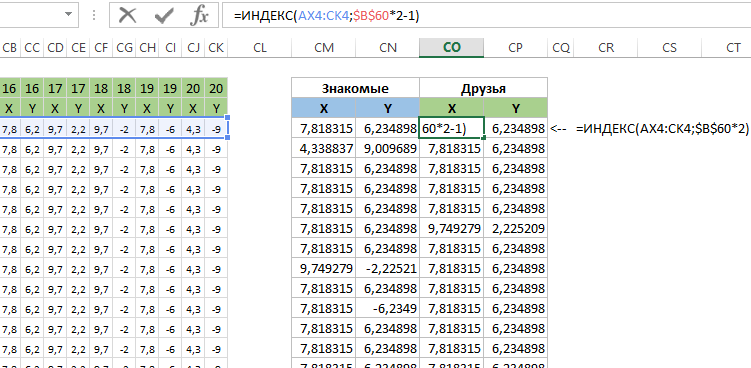Click the Друзья header cell
The image size is (751, 368).
(x=483, y=88)
